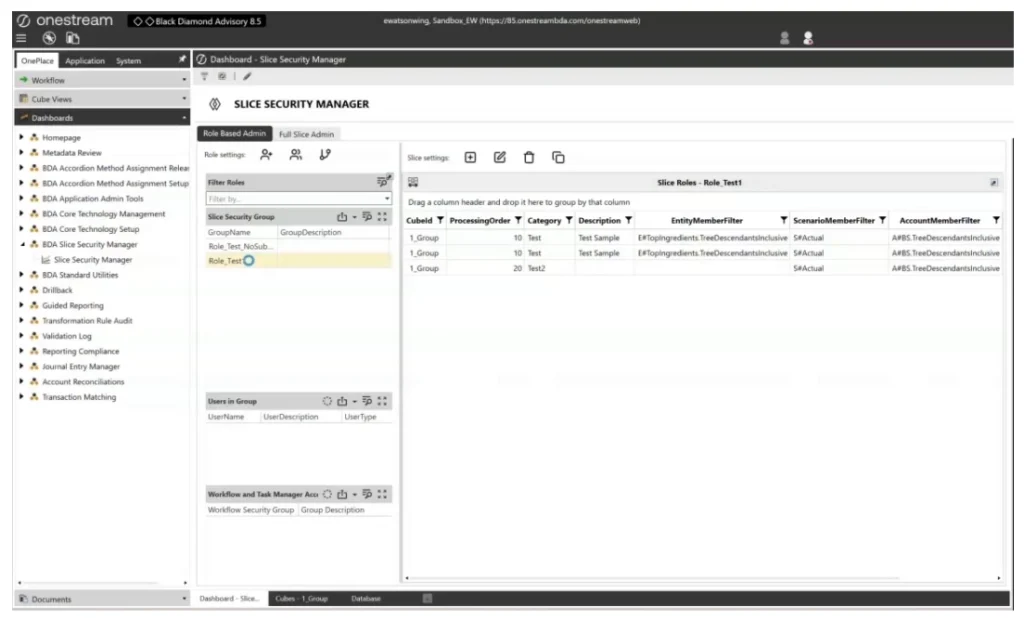Select the Role_Test1 group row

point(298,261)
